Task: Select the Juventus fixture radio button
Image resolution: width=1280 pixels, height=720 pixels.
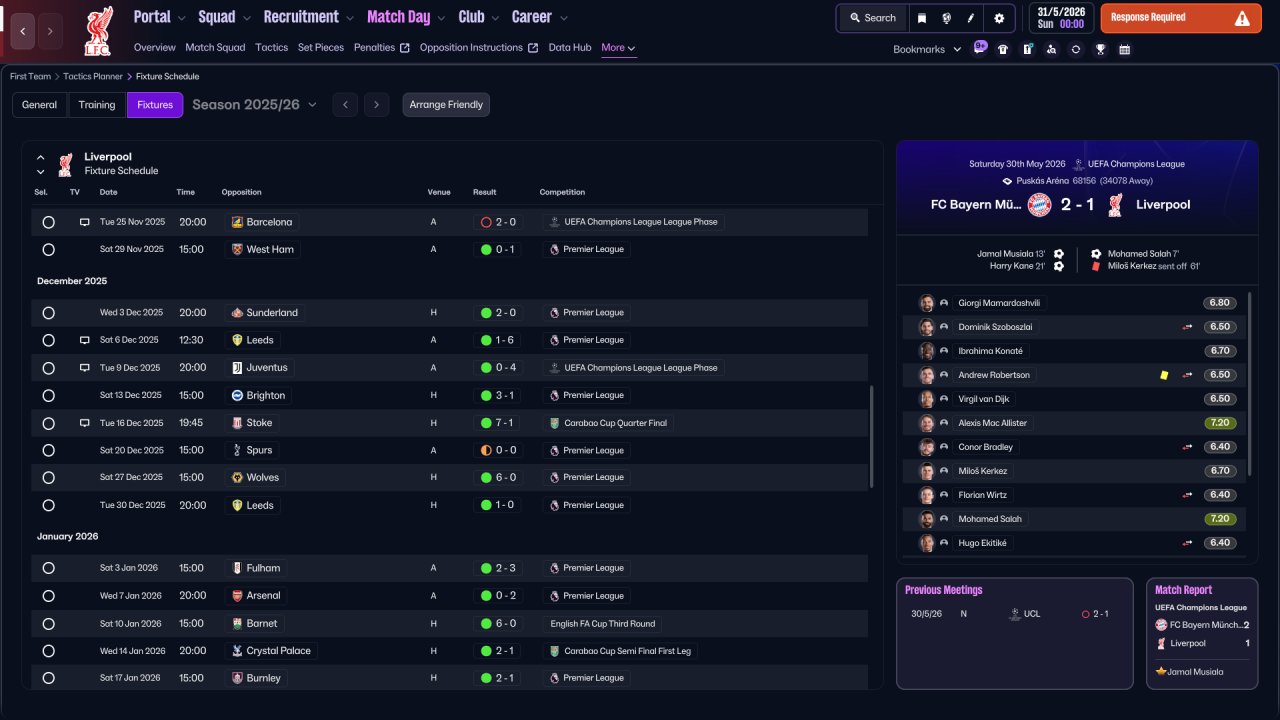Action: (48, 368)
